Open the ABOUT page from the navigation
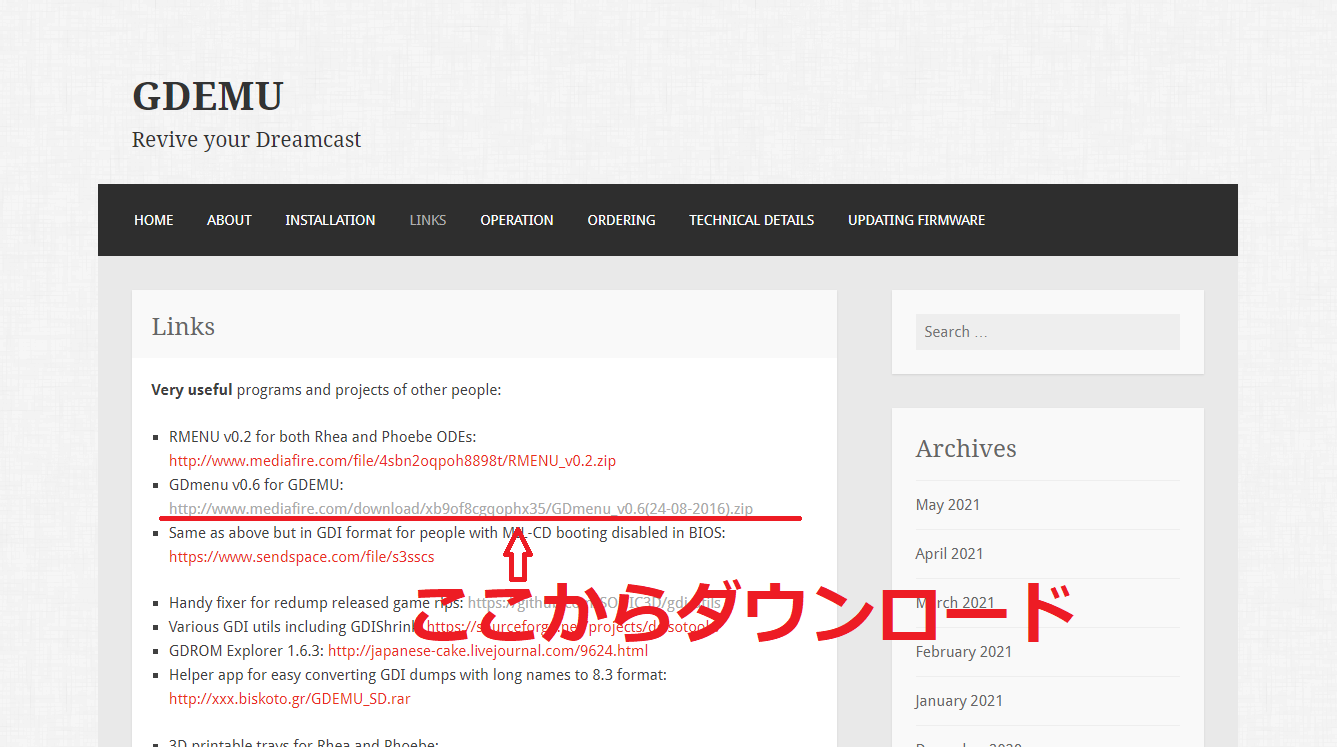The image size is (1337, 747). 229,220
